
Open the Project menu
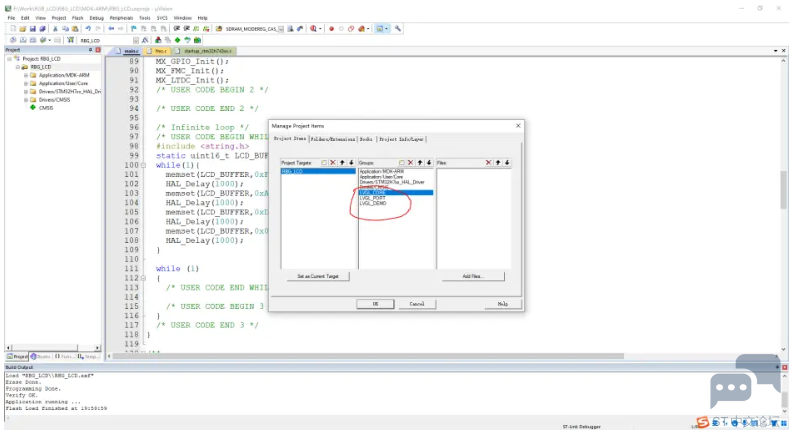tap(59, 18)
